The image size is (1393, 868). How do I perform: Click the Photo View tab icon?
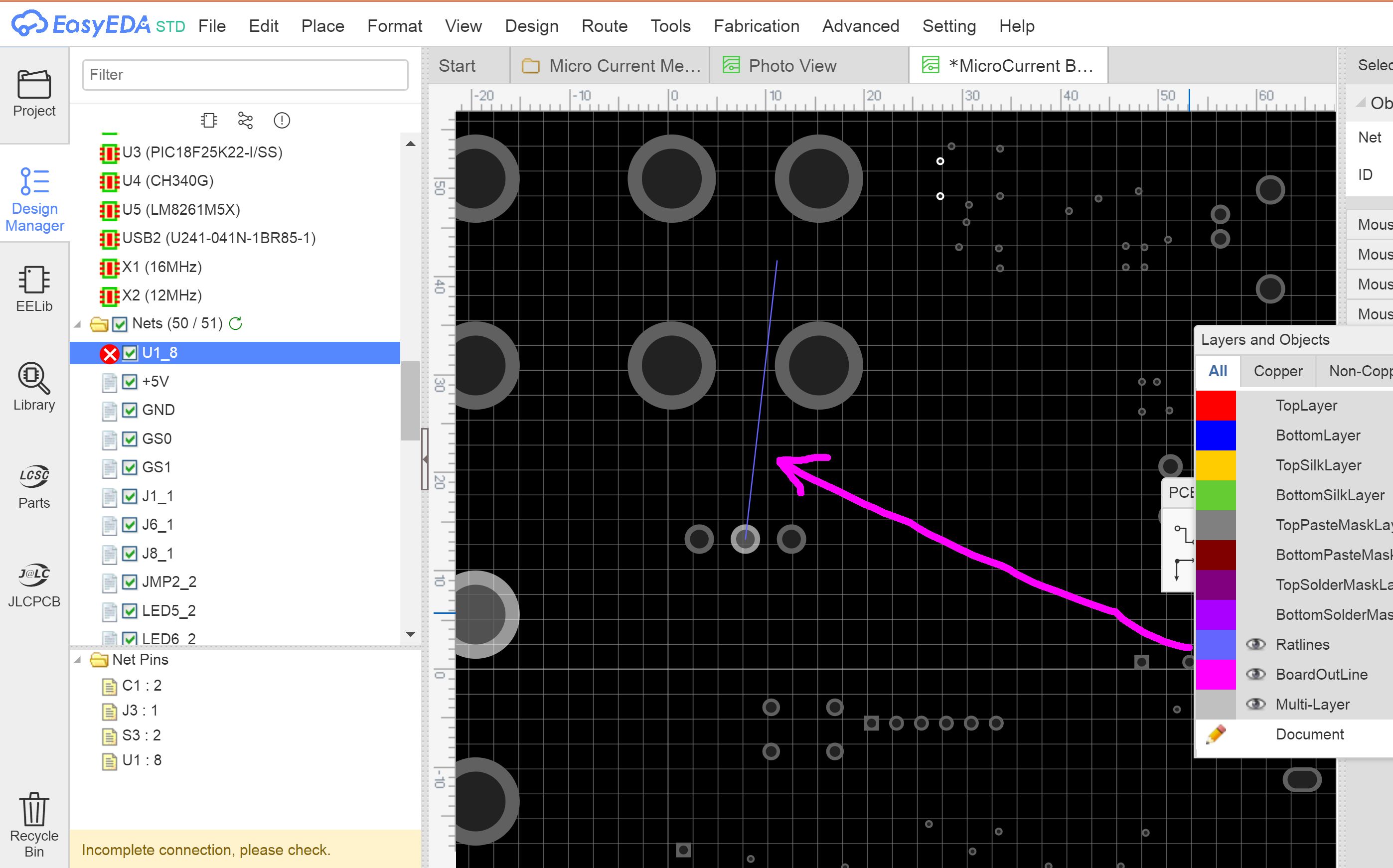731,65
